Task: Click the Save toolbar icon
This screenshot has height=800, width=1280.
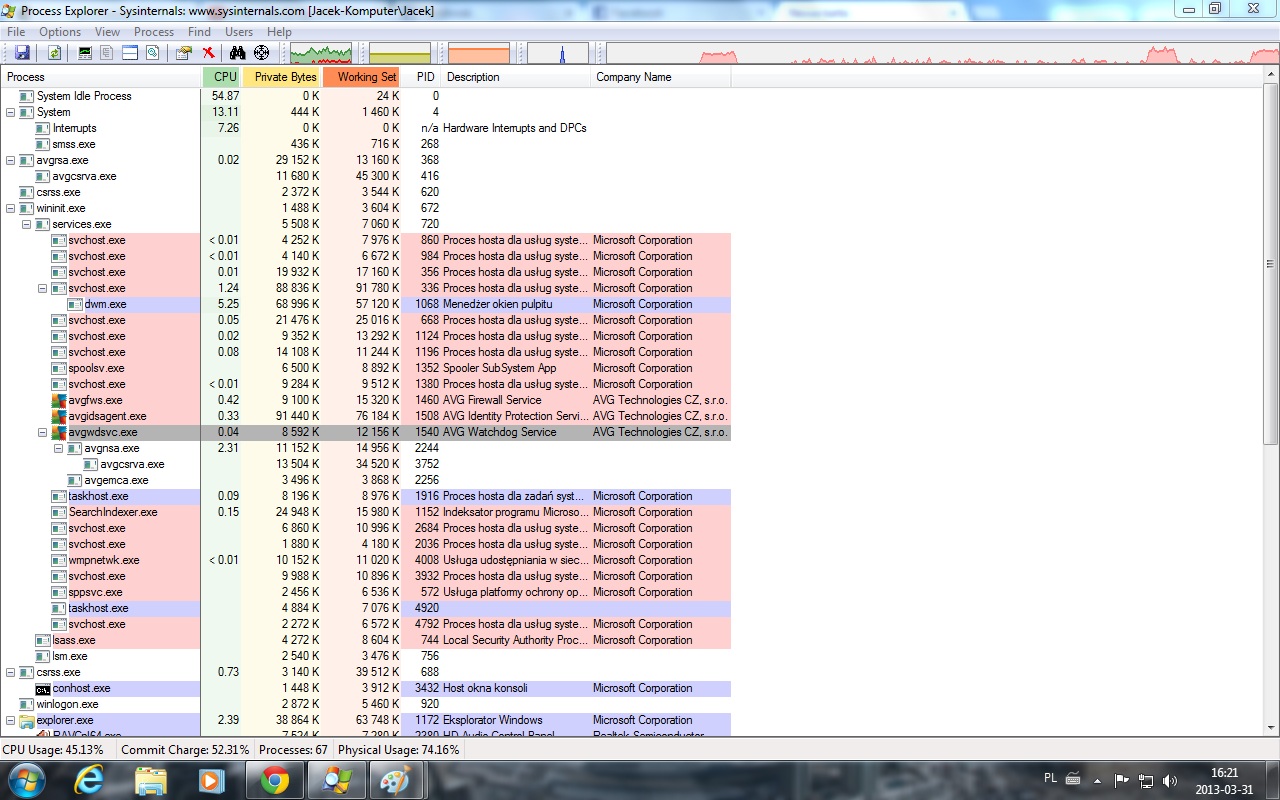Action: 22,53
